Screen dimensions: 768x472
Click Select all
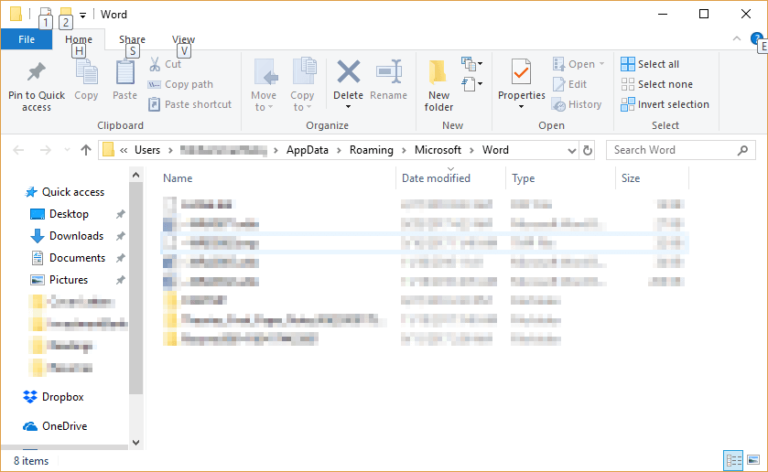[650, 64]
